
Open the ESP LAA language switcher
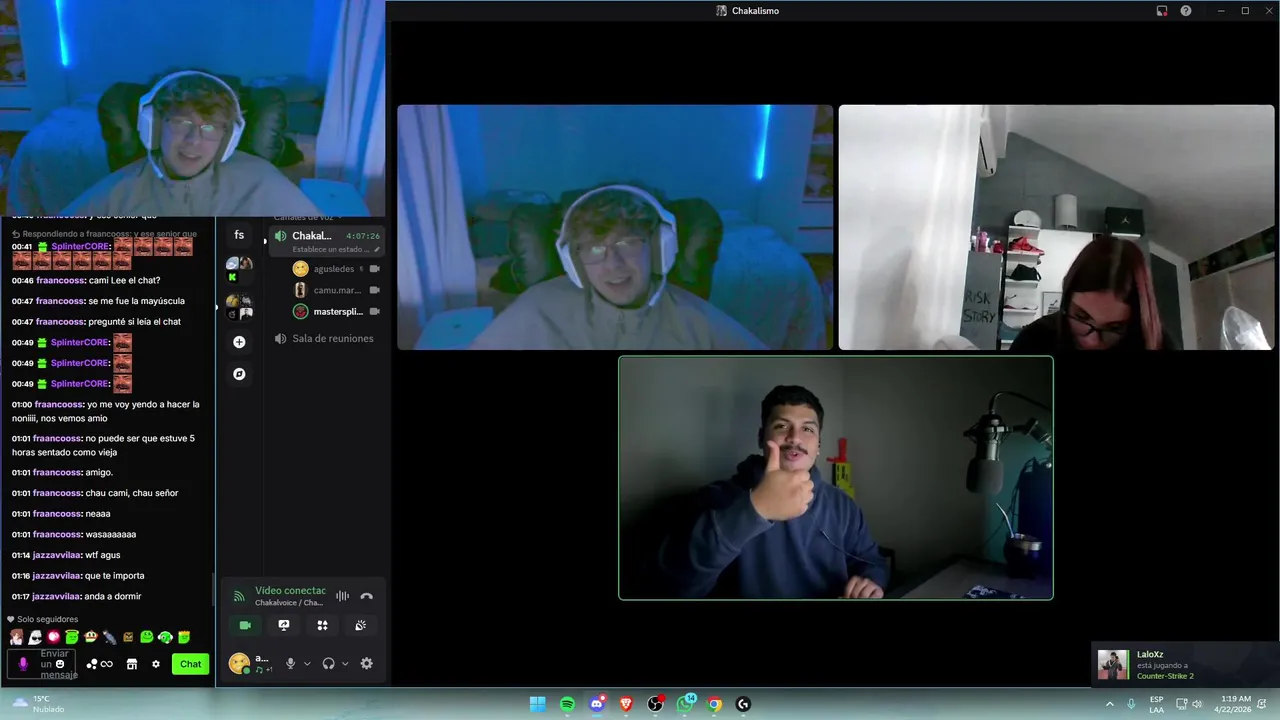click(1156, 704)
